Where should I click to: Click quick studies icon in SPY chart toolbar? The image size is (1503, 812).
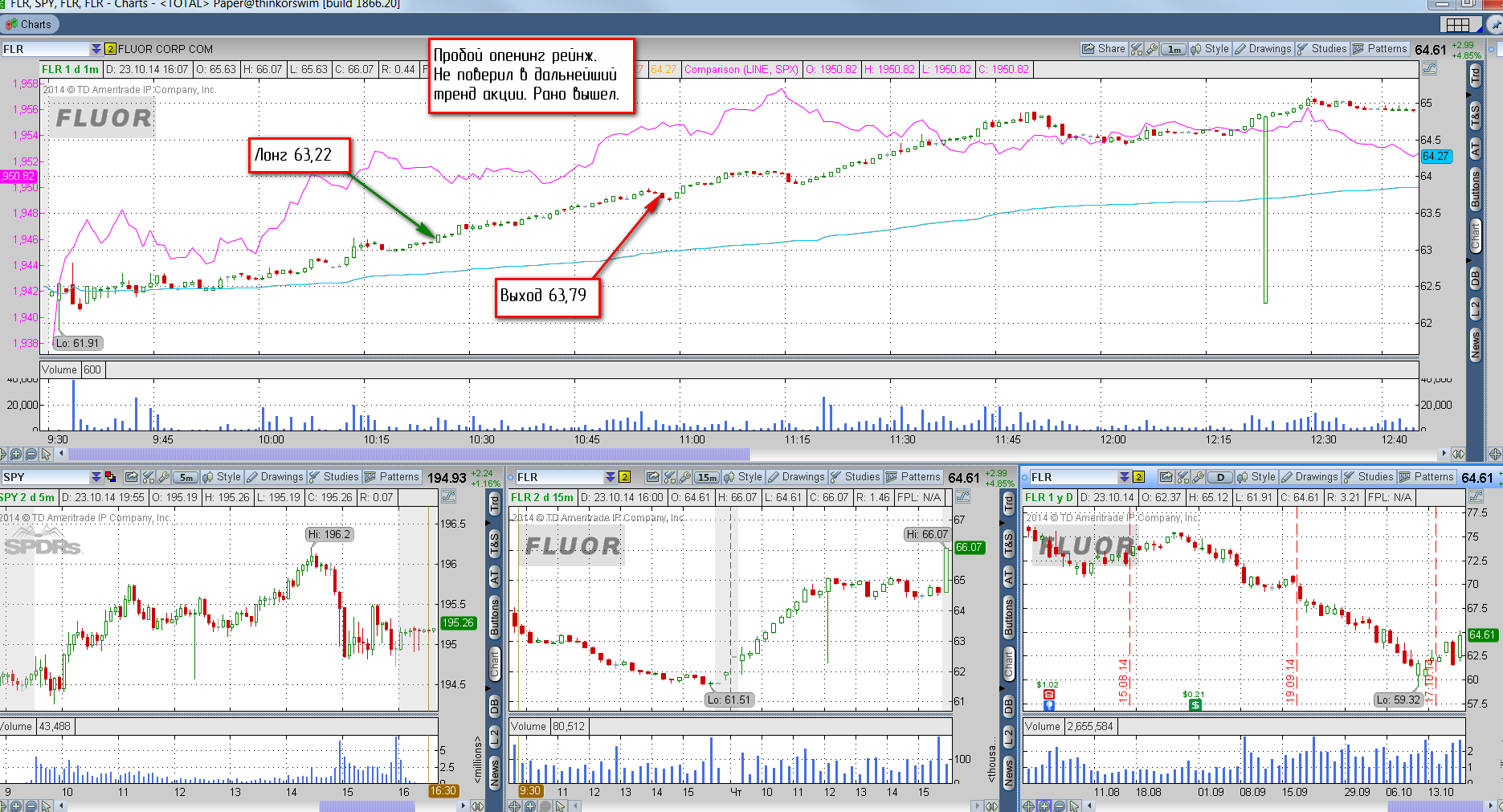[149, 477]
